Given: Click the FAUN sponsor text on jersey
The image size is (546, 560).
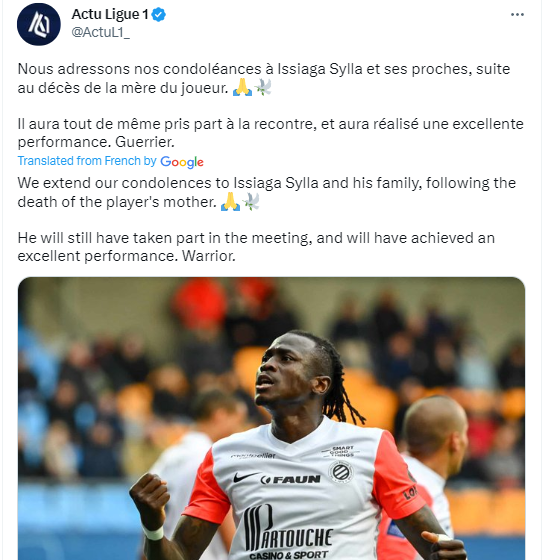Looking at the screenshot, I should click(x=290, y=480).
